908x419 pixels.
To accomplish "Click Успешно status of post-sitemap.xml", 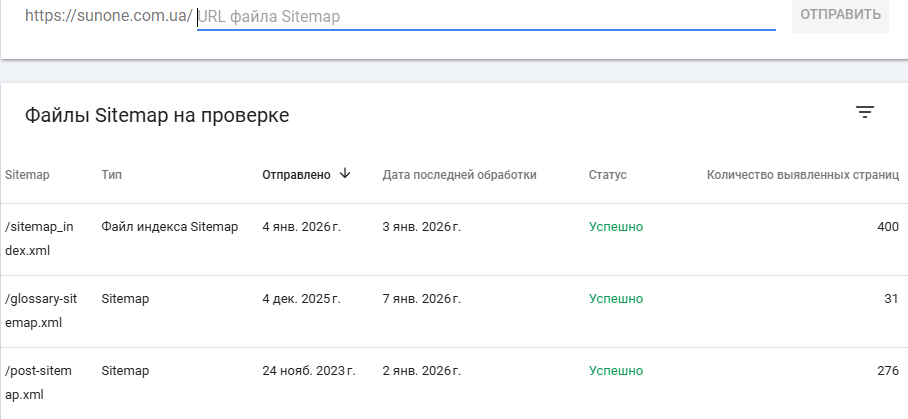I will [615, 371].
